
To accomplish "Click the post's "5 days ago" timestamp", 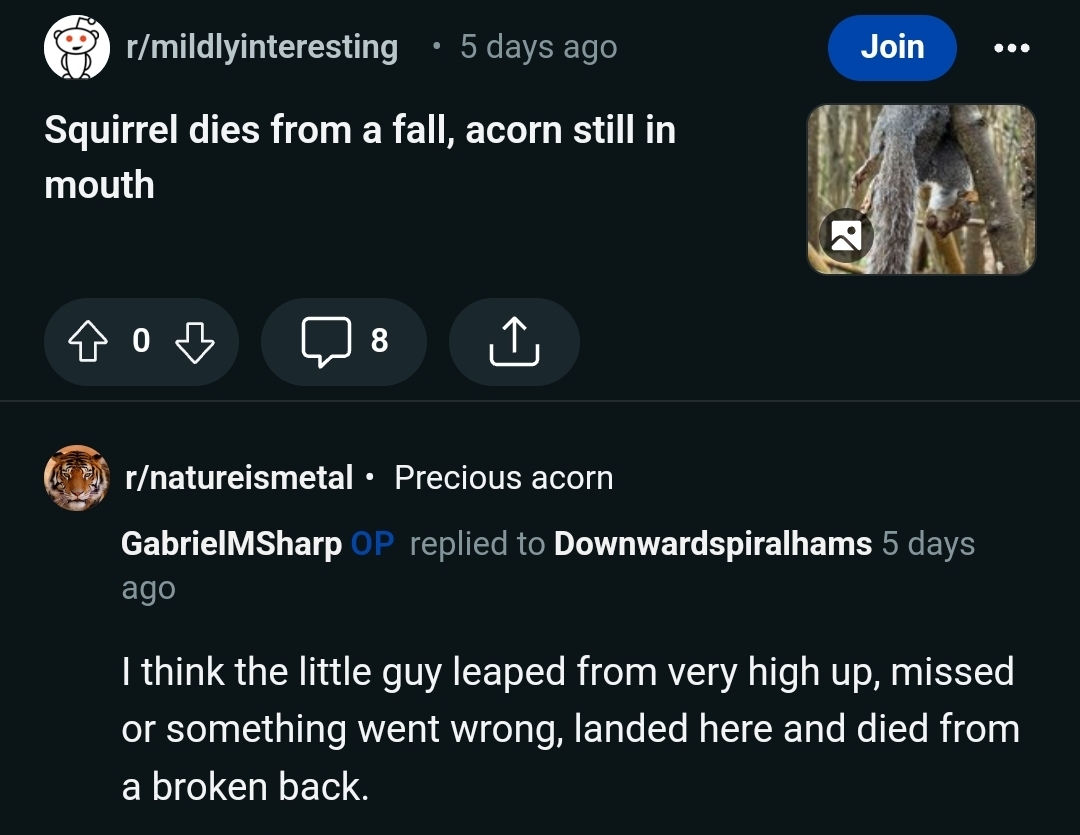I will coord(538,47).
